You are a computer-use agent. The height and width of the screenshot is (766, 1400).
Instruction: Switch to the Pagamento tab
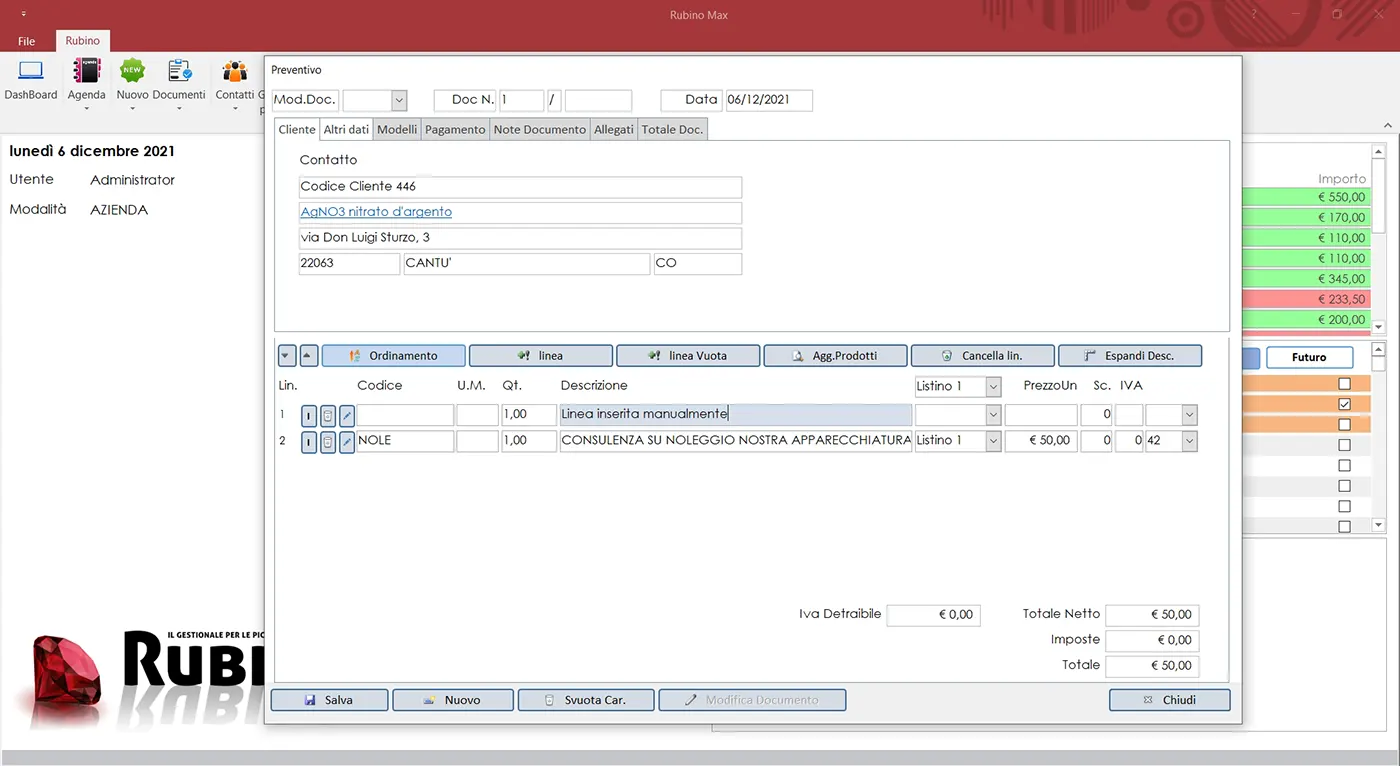click(x=455, y=129)
